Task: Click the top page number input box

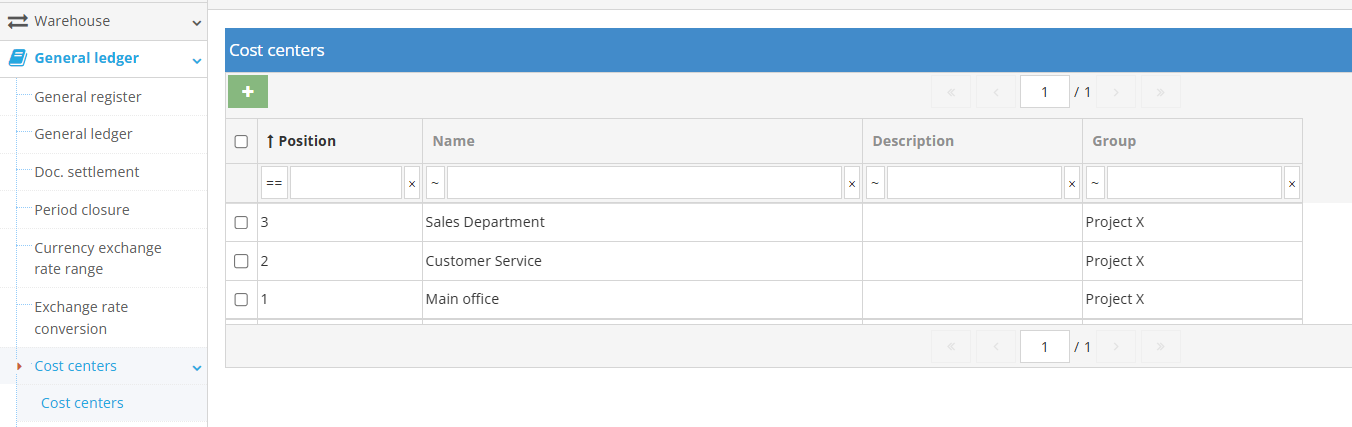Action: 1044,92
